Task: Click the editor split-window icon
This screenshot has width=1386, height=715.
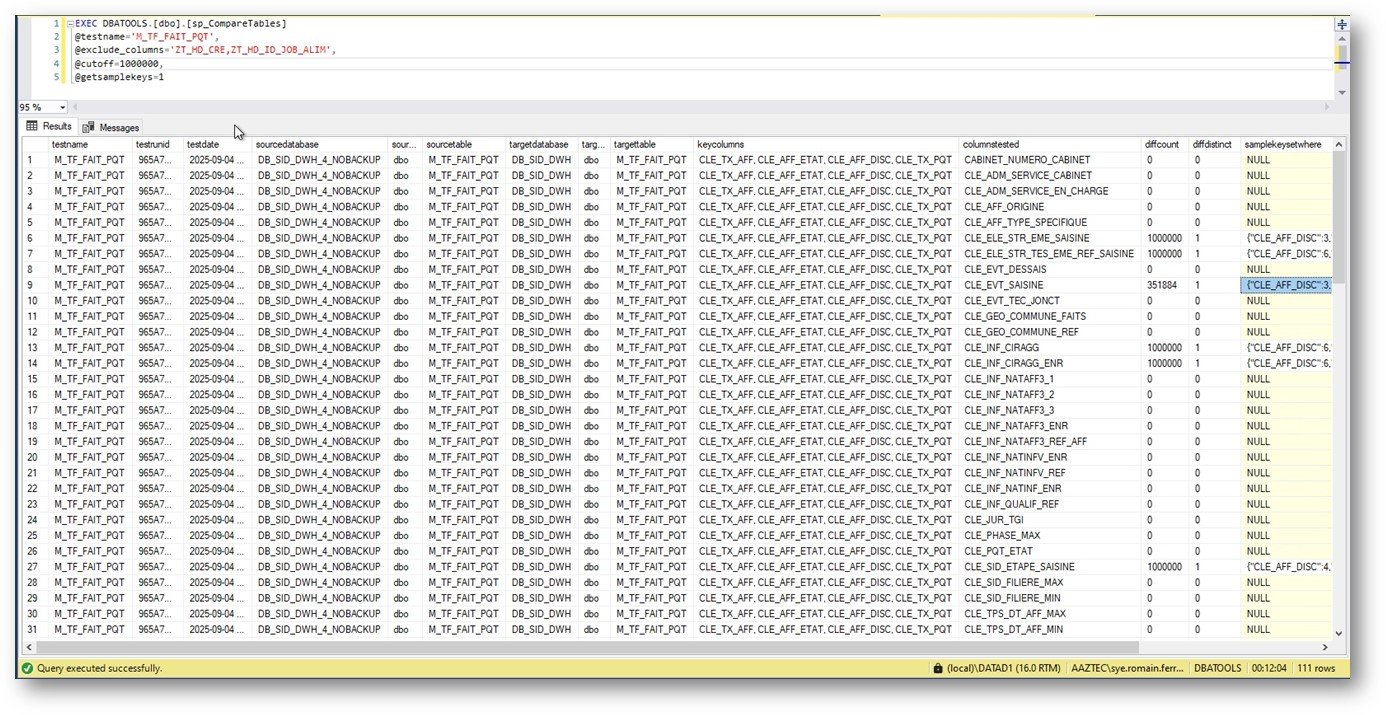Action: pyautogui.click(x=1341, y=25)
